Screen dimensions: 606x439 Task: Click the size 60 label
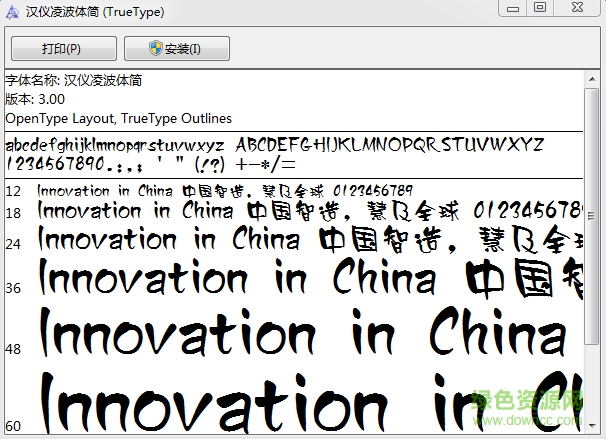tap(13, 426)
